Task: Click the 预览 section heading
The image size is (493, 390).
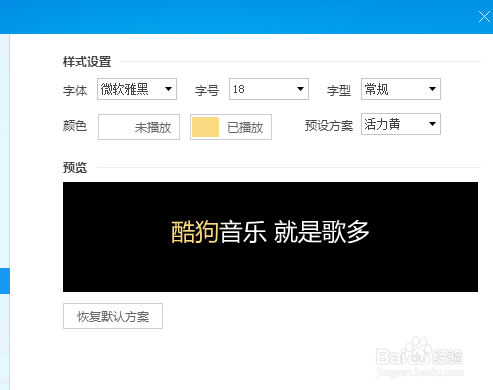Action: pos(75,167)
